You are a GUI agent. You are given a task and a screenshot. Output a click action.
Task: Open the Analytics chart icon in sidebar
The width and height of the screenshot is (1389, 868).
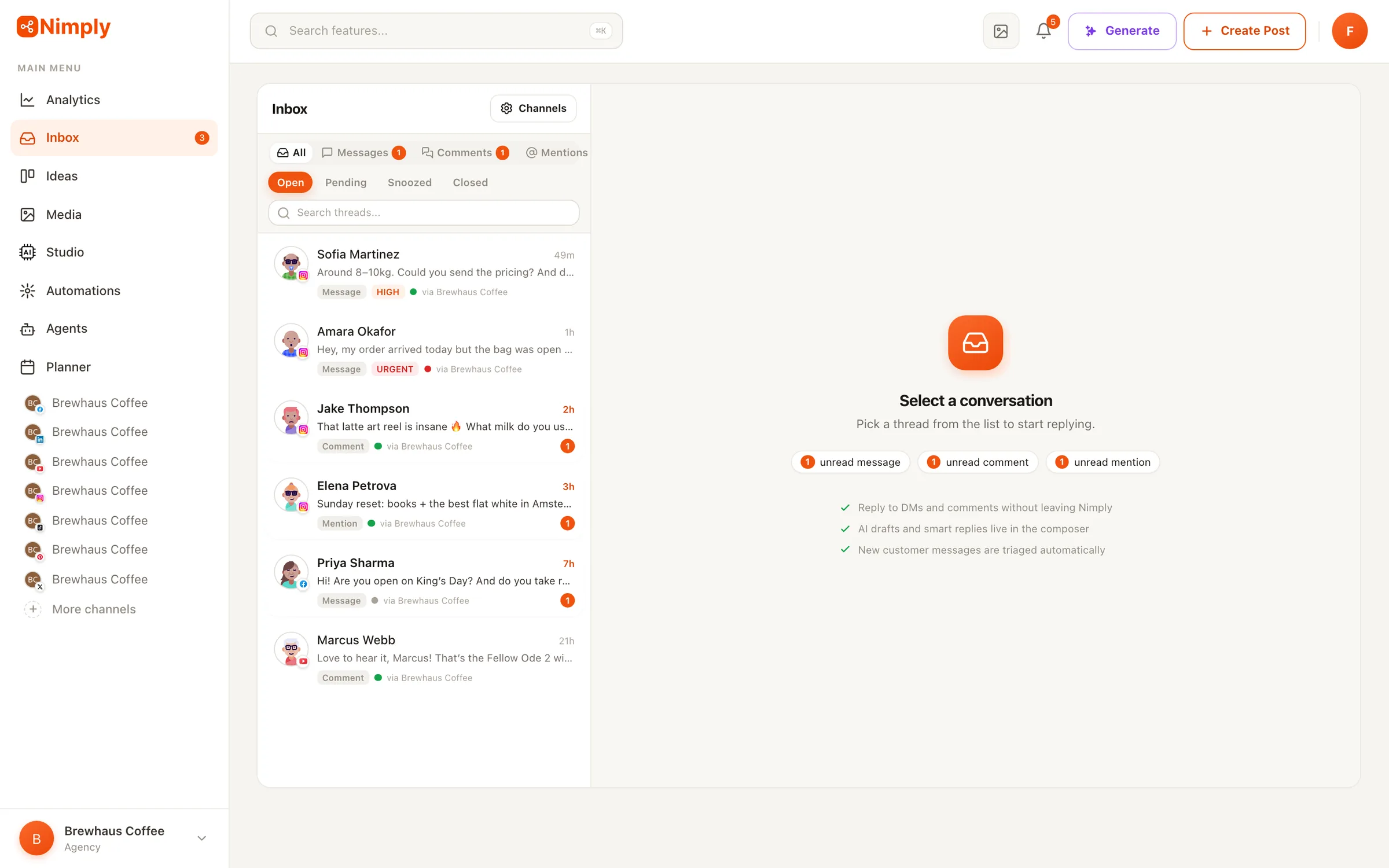point(27,100)
